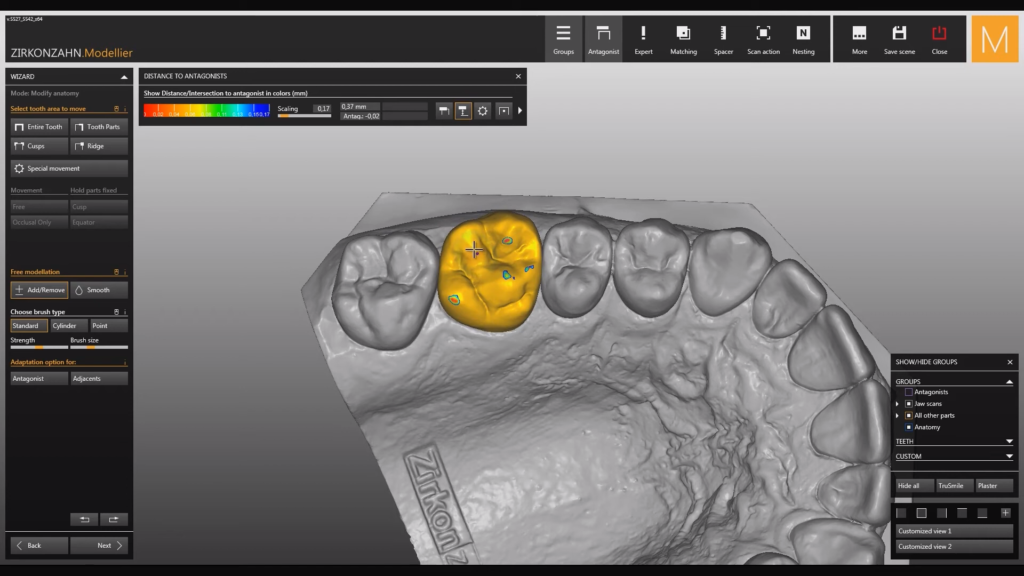Select the Point brush type
Screen dimensions: 1024x576
[108, 325]
